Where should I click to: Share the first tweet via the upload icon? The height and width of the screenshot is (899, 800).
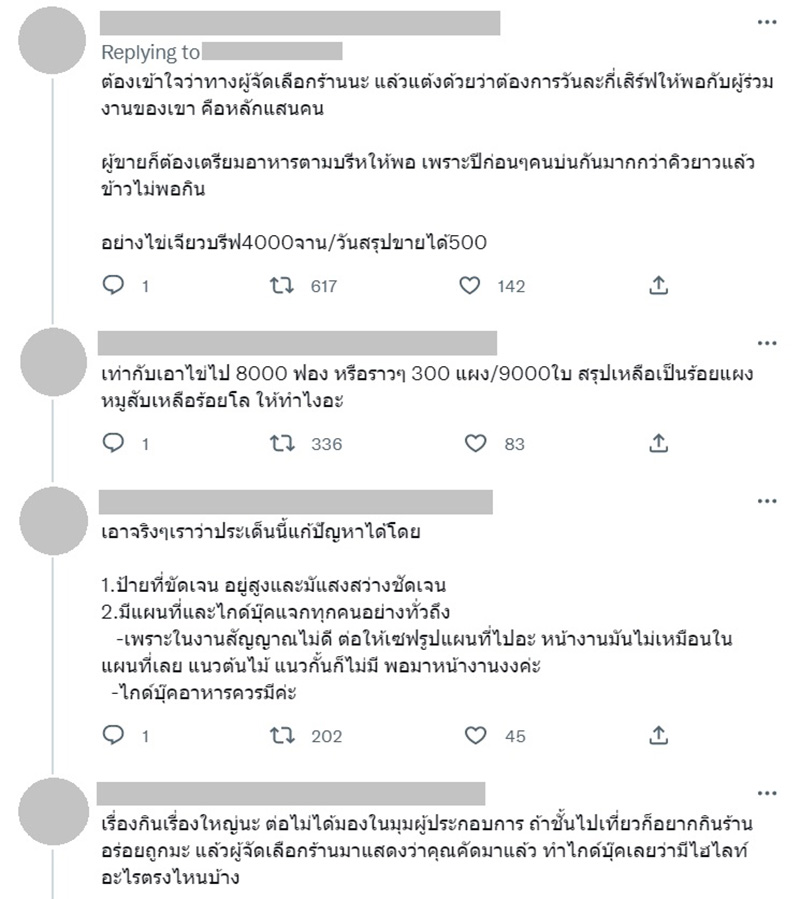pos(658,286)
